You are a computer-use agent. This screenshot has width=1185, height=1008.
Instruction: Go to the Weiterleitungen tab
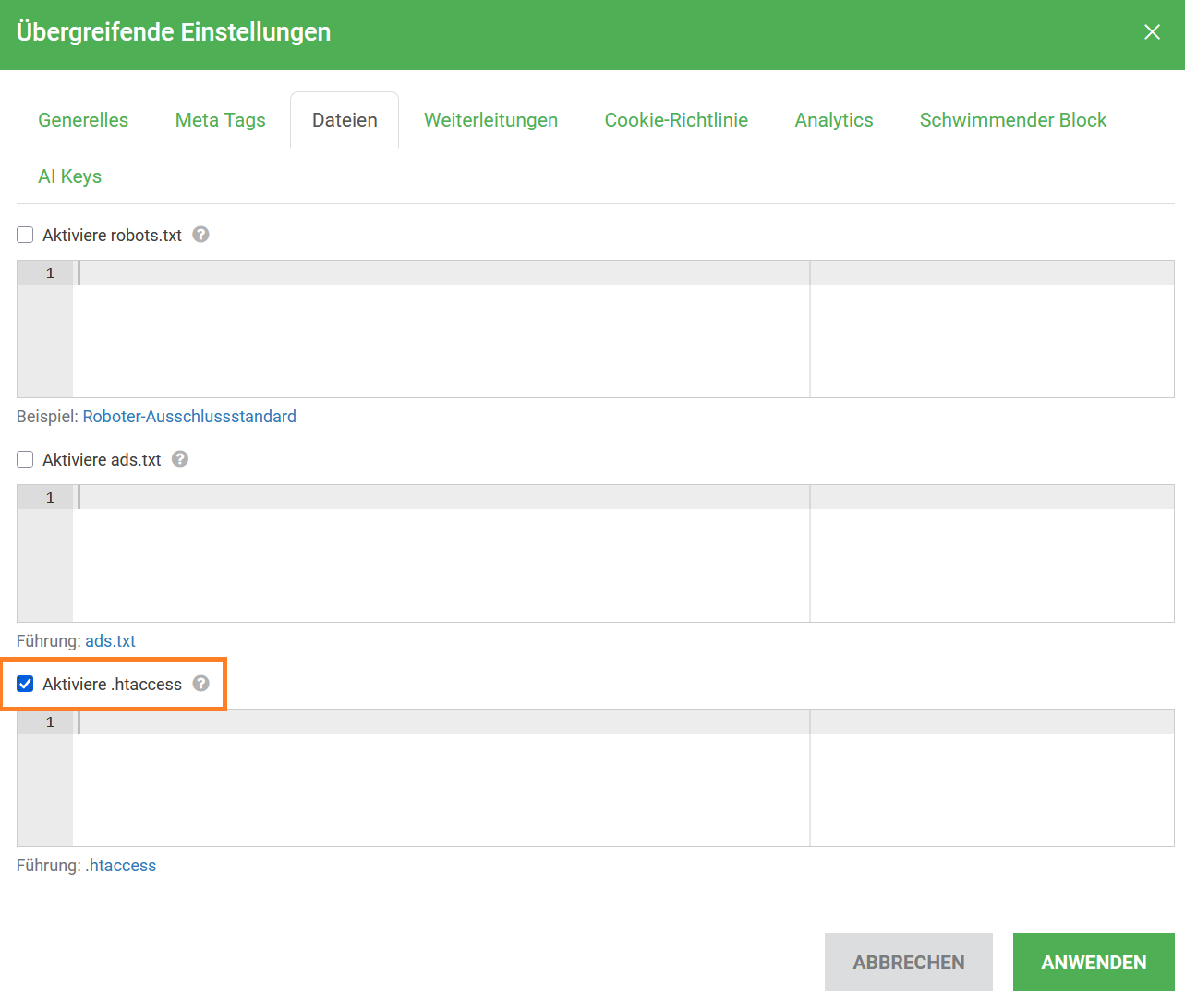click(490, 120)
